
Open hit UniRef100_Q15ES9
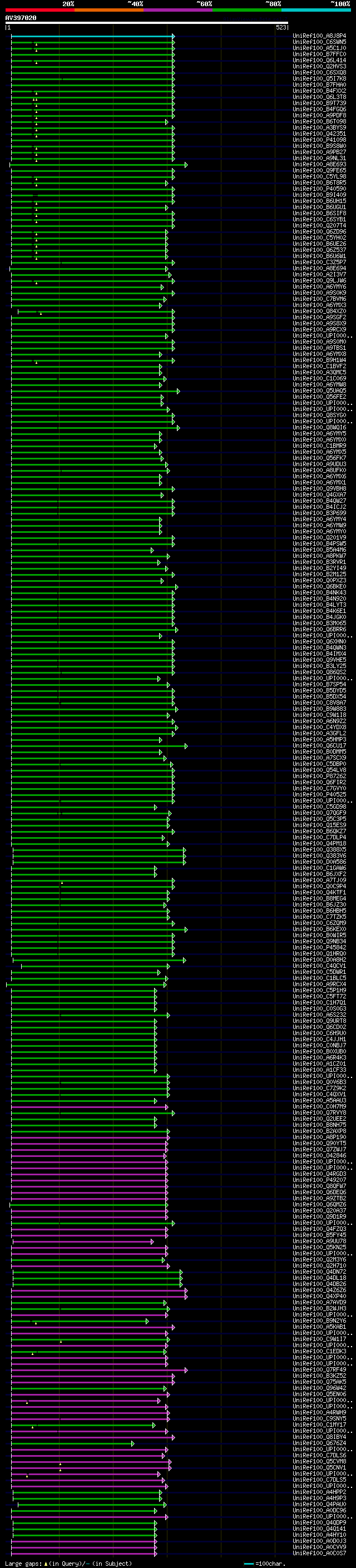pyautogui.click(x=319, y=825)
